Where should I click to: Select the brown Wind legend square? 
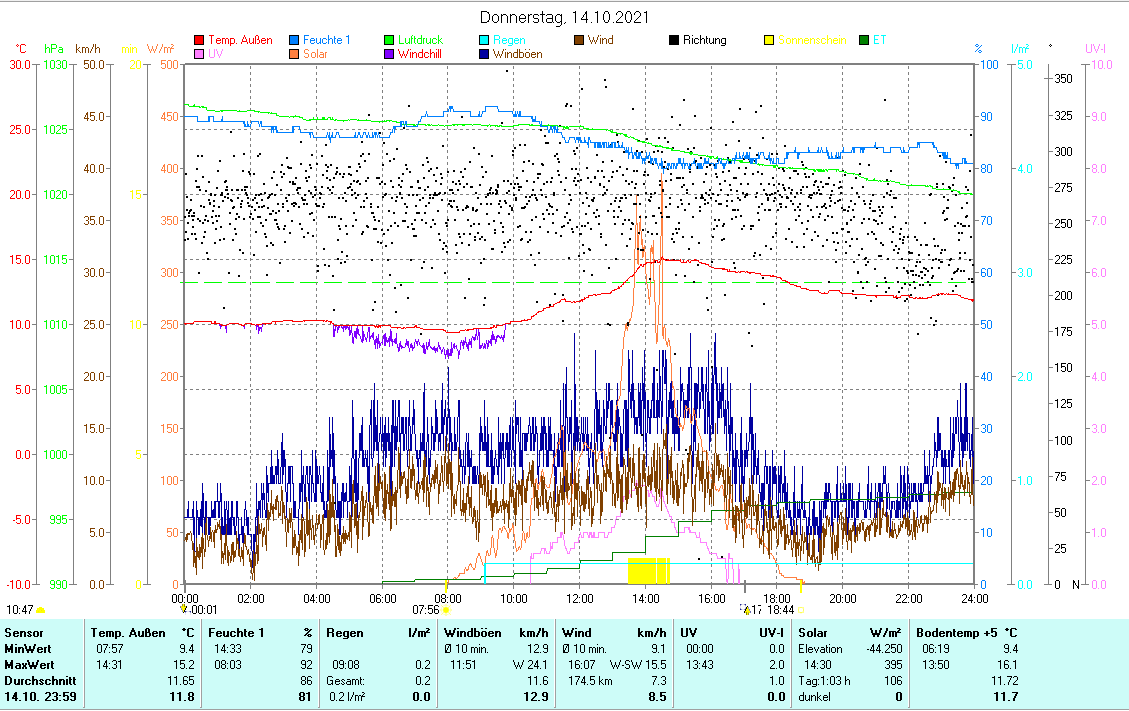[x=580, y=41]
